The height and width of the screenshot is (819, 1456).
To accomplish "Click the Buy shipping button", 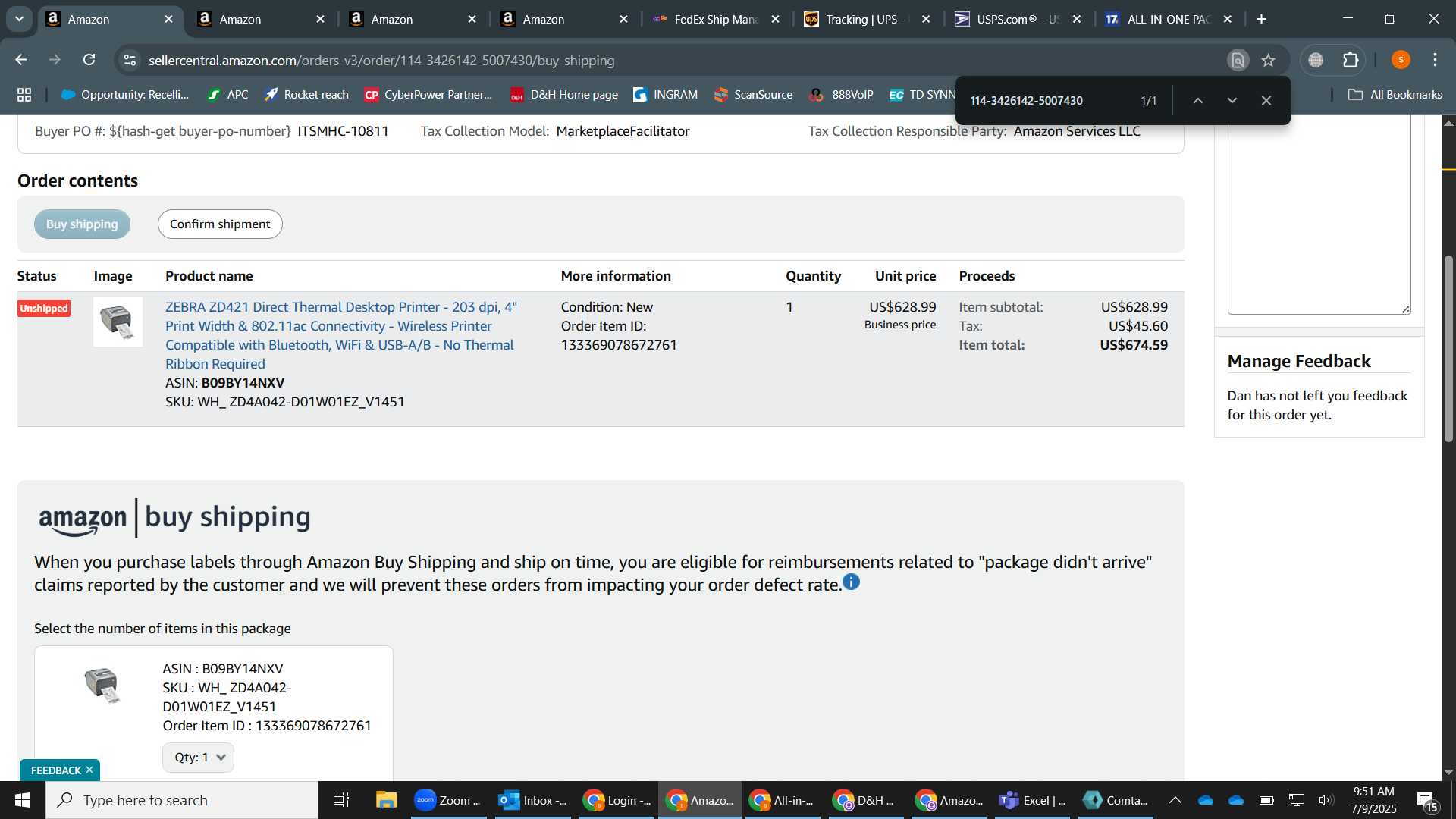I will [82, 224].
